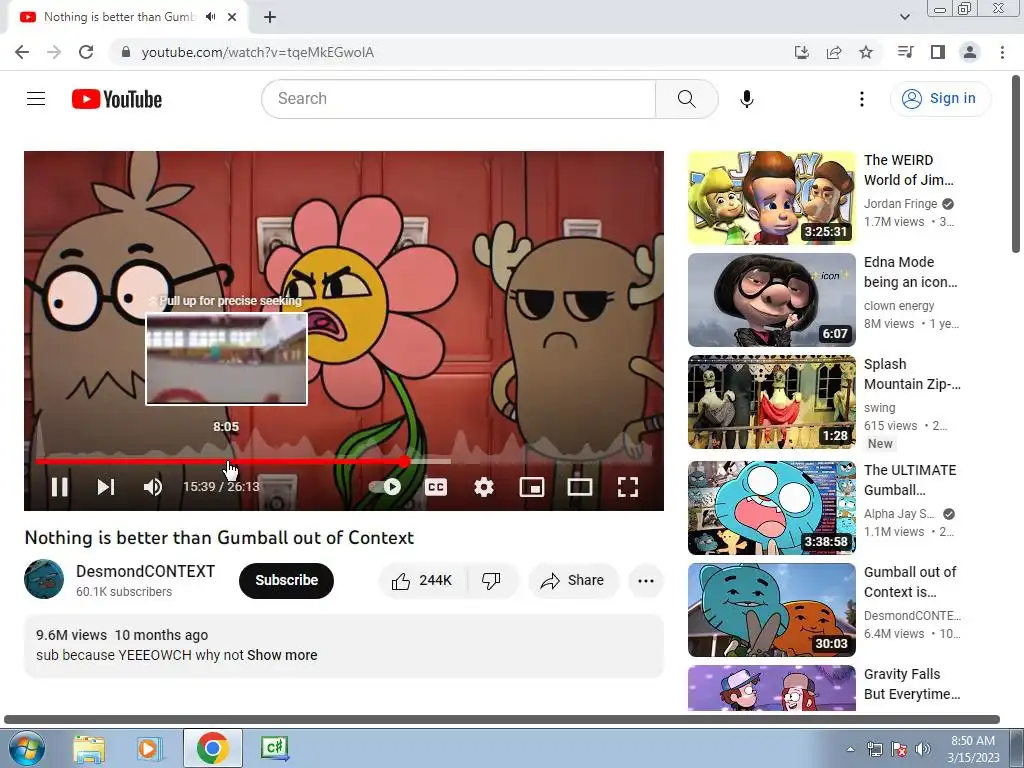Open Chrome three-dot menu
This screenshot has height=768, width=1024.
coord(1002,52)
